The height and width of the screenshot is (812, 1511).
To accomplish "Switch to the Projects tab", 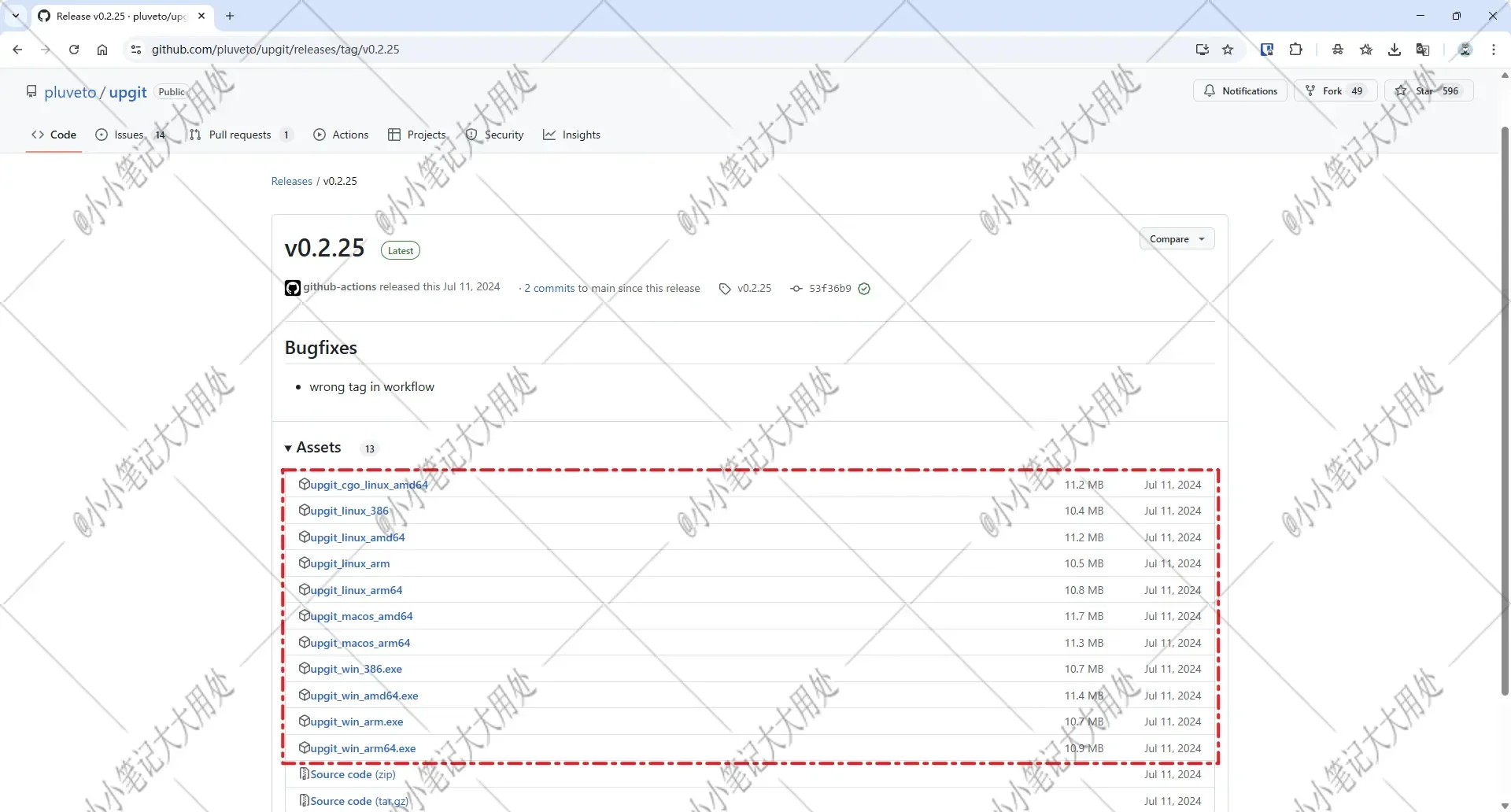I will 417,135.
